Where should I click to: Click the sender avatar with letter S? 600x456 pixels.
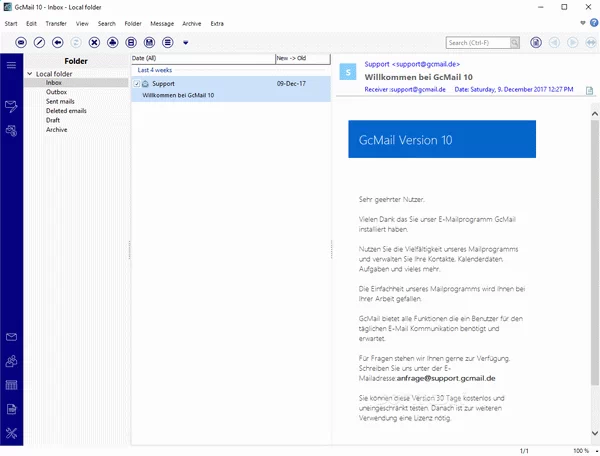coord(348,72)
